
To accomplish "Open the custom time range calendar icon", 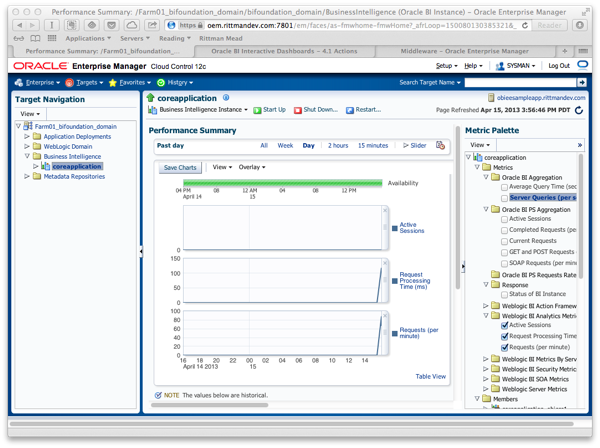I will [440, 145].
